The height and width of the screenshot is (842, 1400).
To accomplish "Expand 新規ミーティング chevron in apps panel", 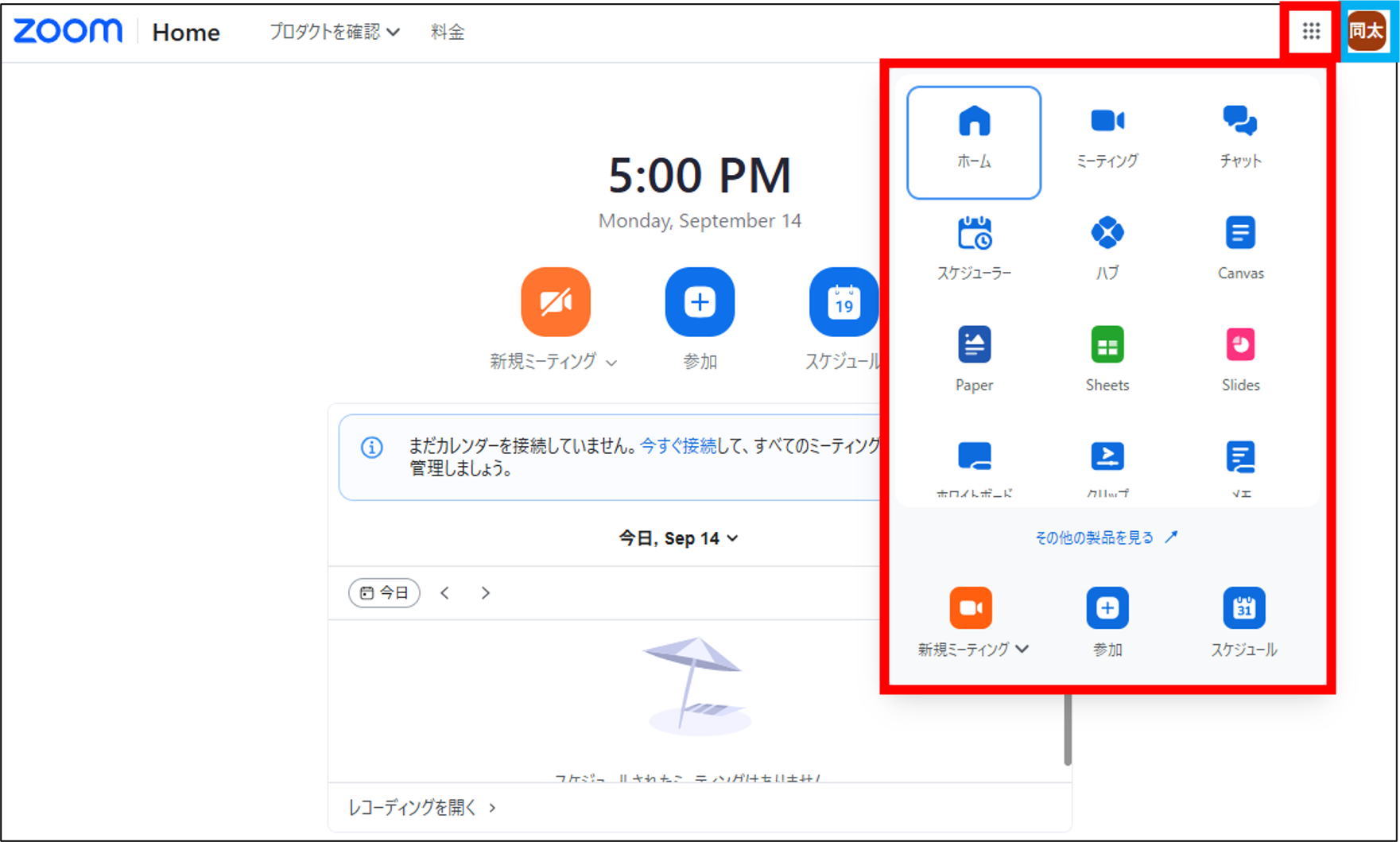I will coord(1022,649).
